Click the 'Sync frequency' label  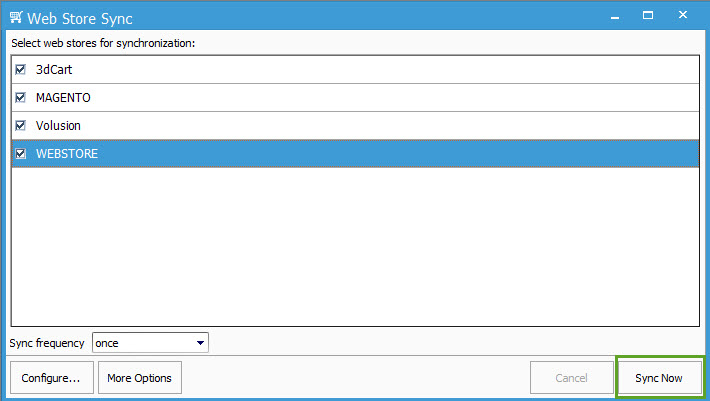[x=47, y=343]
